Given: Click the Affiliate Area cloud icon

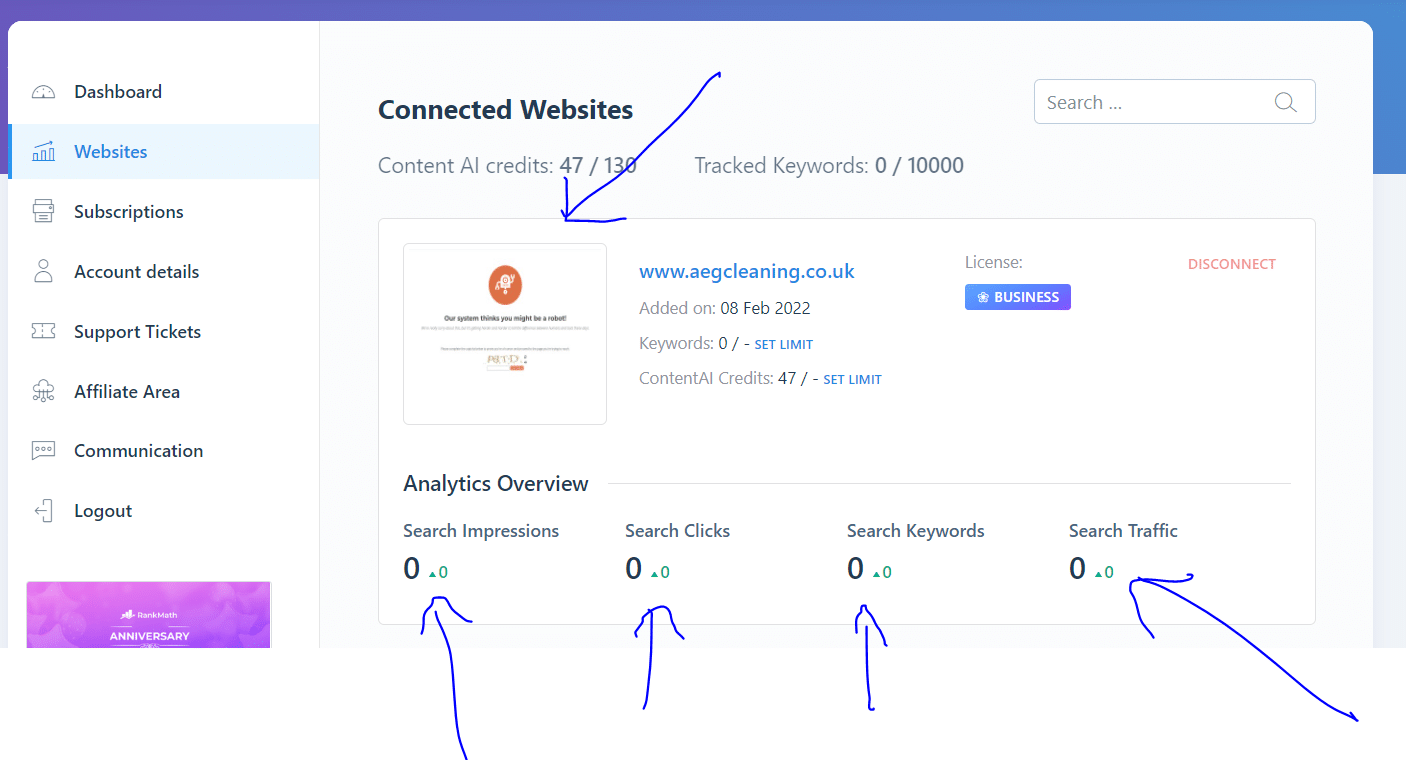Looking at the screenshot, I should click(43, 391).
